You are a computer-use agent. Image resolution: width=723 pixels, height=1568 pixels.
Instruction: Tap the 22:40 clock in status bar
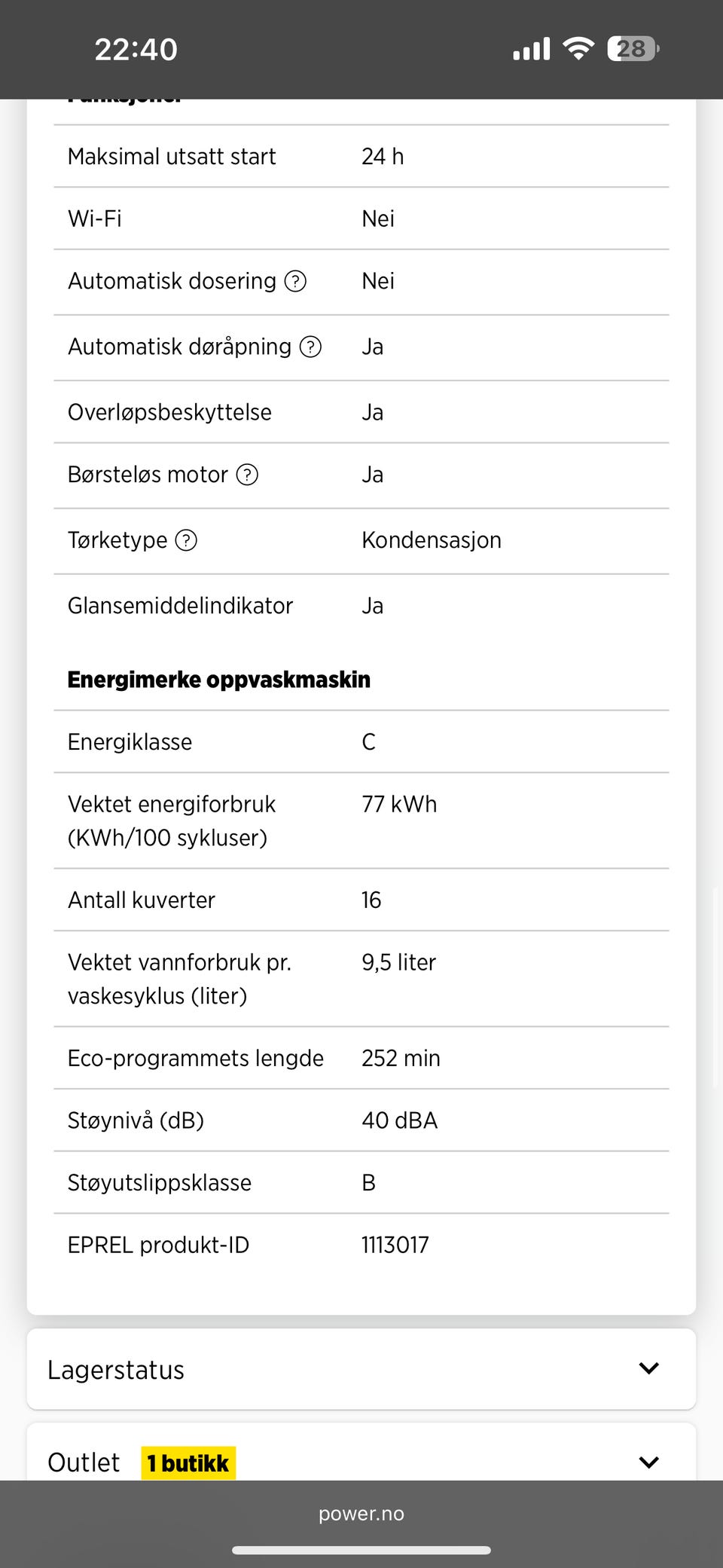(x=136, y=50)
